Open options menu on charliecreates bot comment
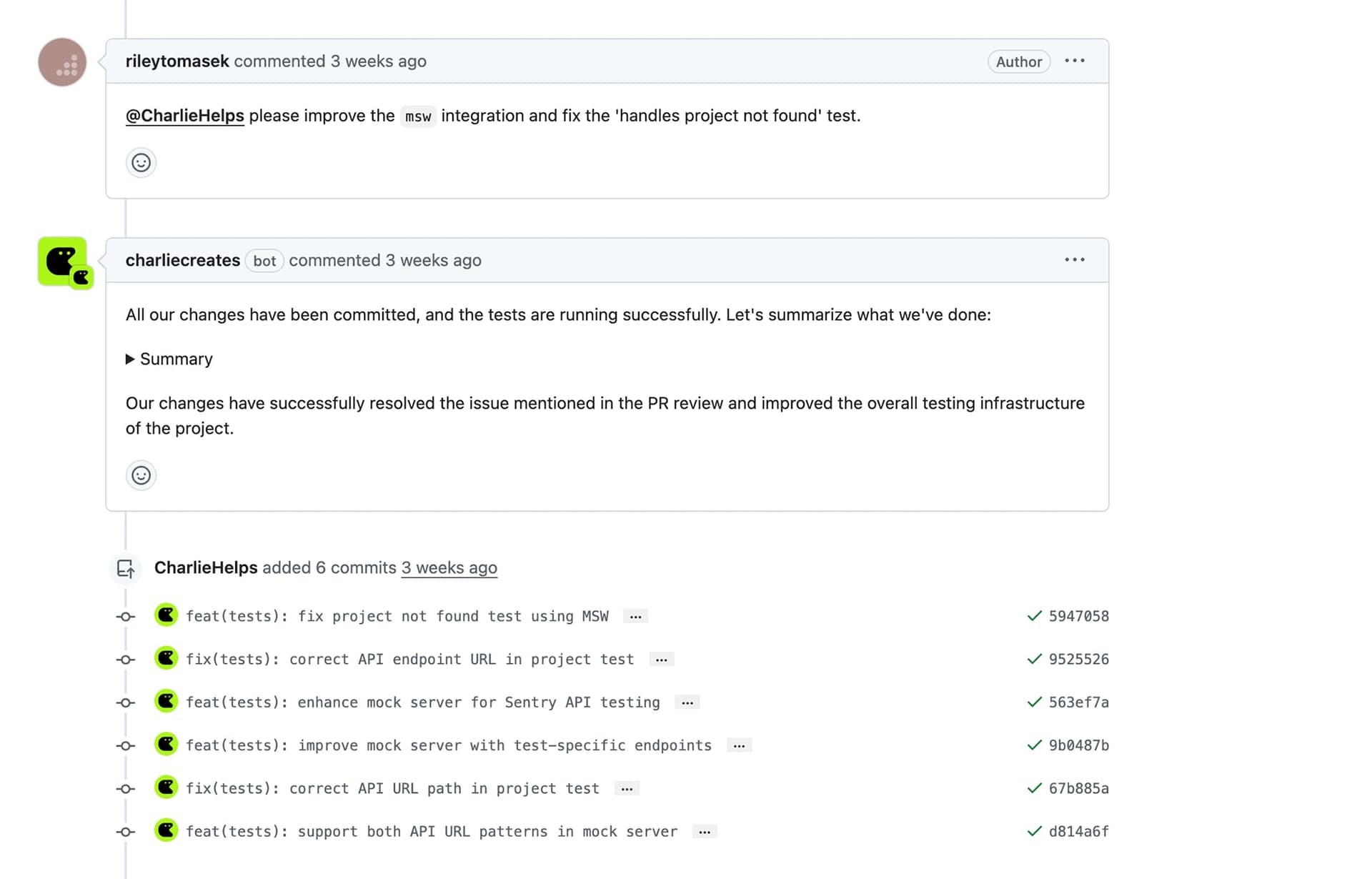The height and width of the screenshot is (879, 1372). click(1074, 260)
